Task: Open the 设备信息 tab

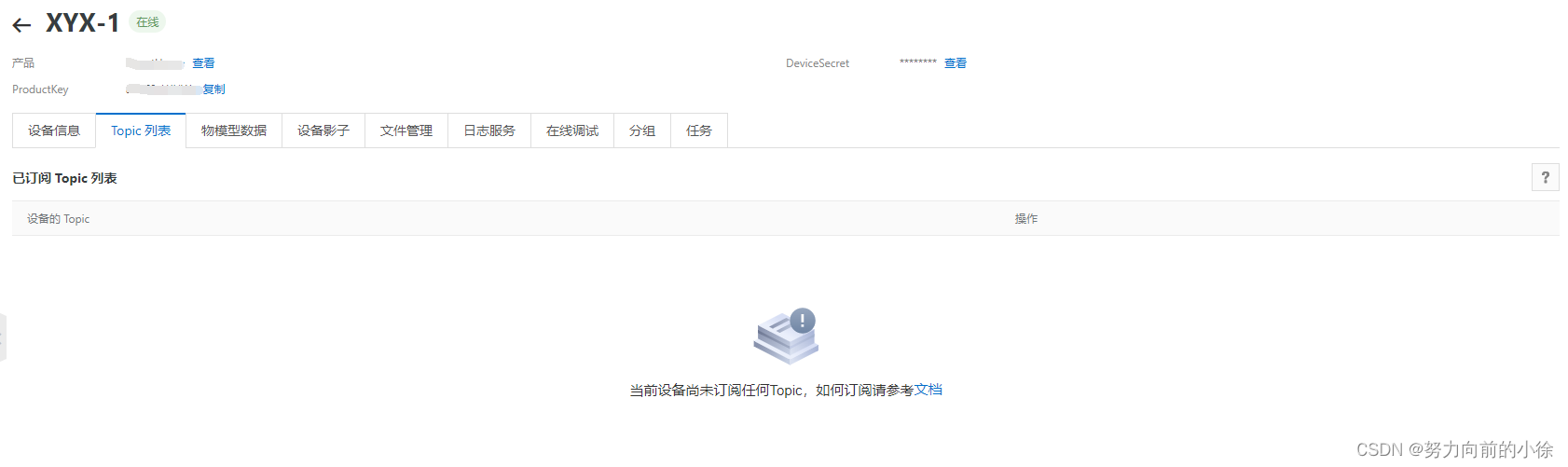Action: (54, 130)
